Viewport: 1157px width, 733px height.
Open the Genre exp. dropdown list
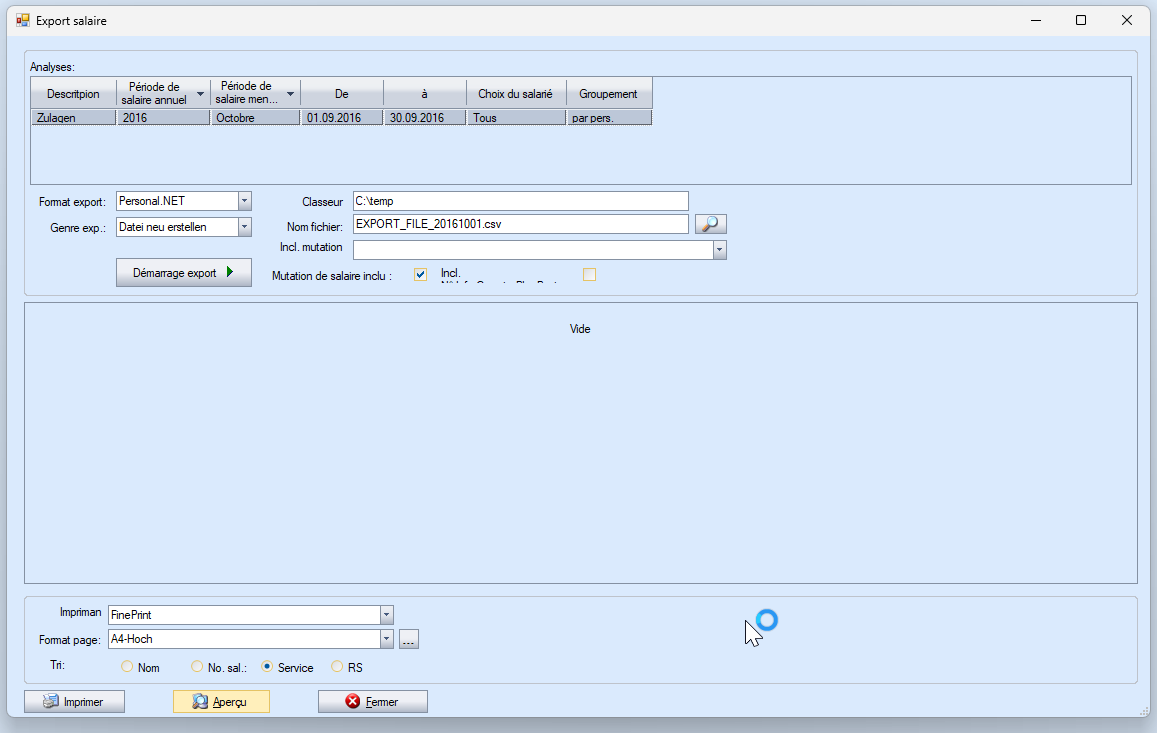[x=245, y=227]
